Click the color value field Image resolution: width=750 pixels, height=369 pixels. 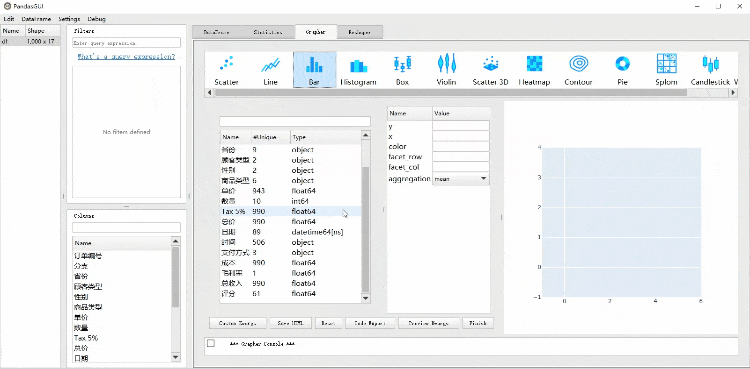[x=461, y=147]
